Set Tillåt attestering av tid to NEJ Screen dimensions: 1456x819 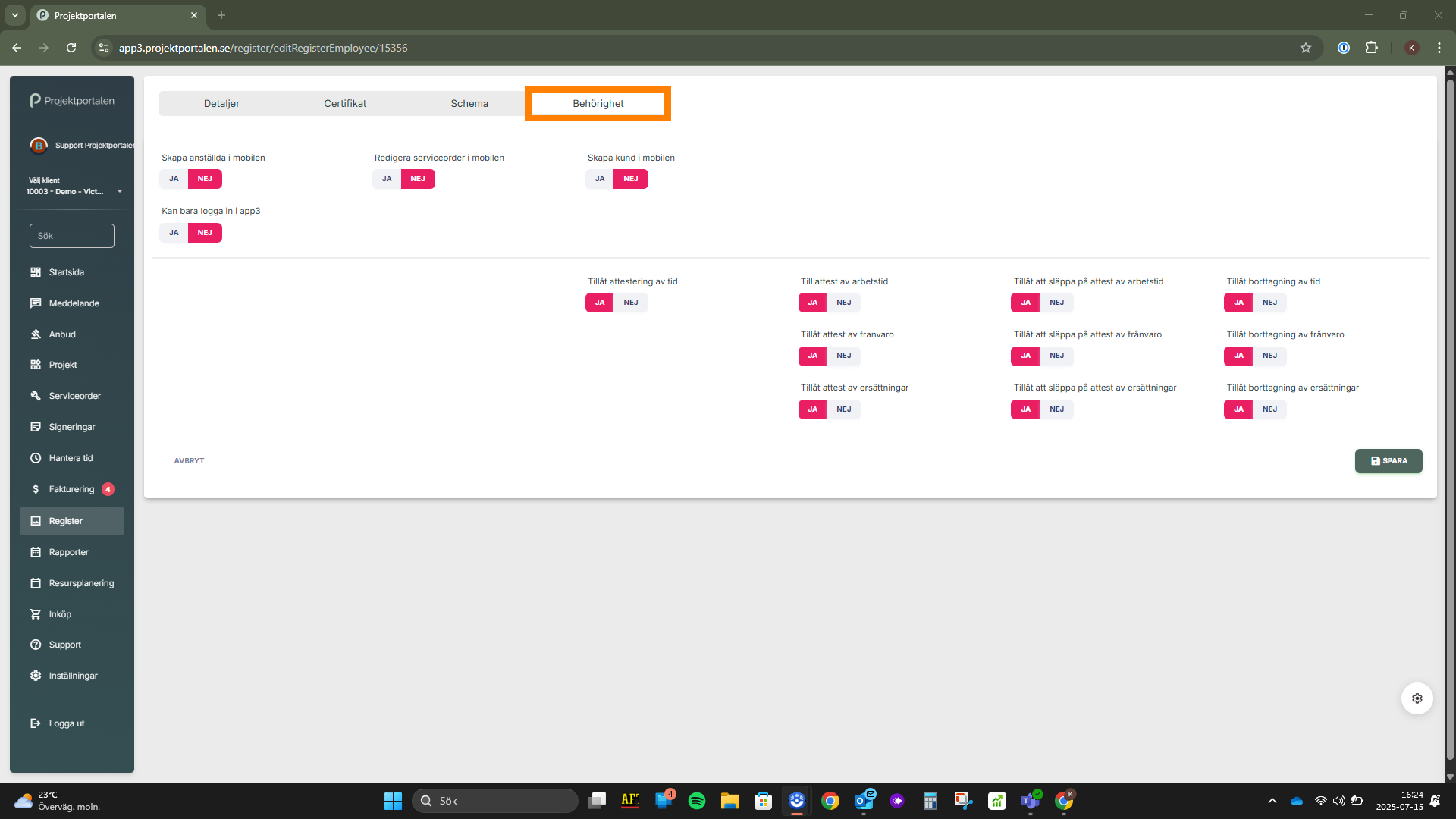[631, 303]
